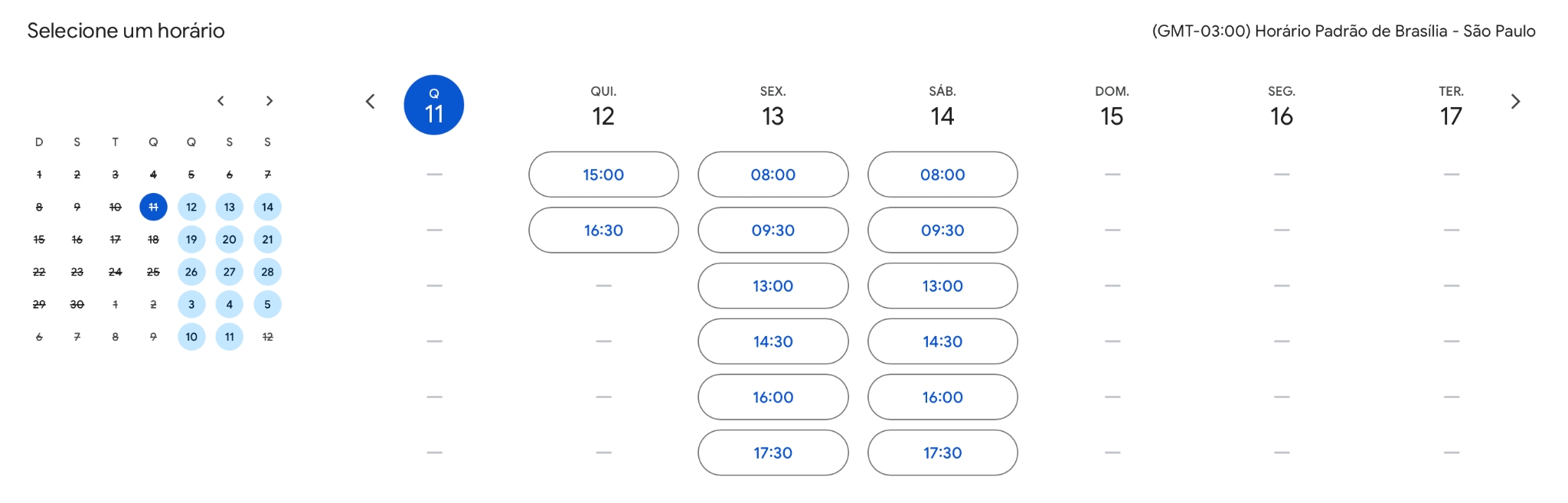Open Thursday 12 column header
The image size is (1568, 503).
pyautogui.click(x=603, y=107)
